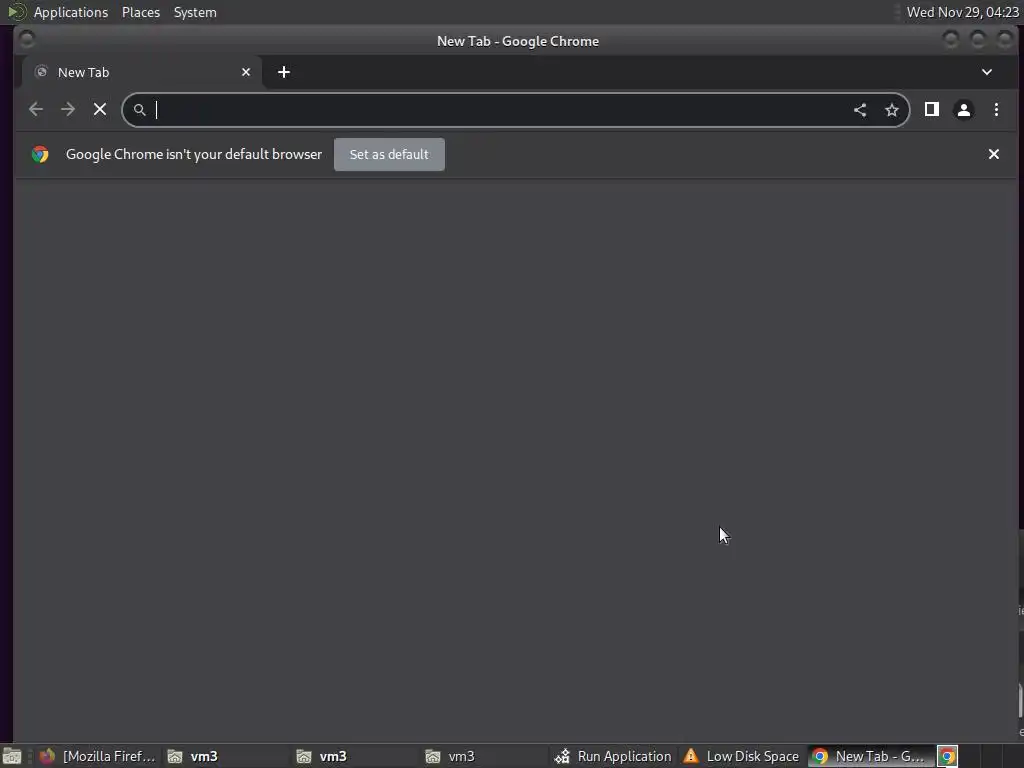Open a new tab with plus button

click(x=283, y=72)
